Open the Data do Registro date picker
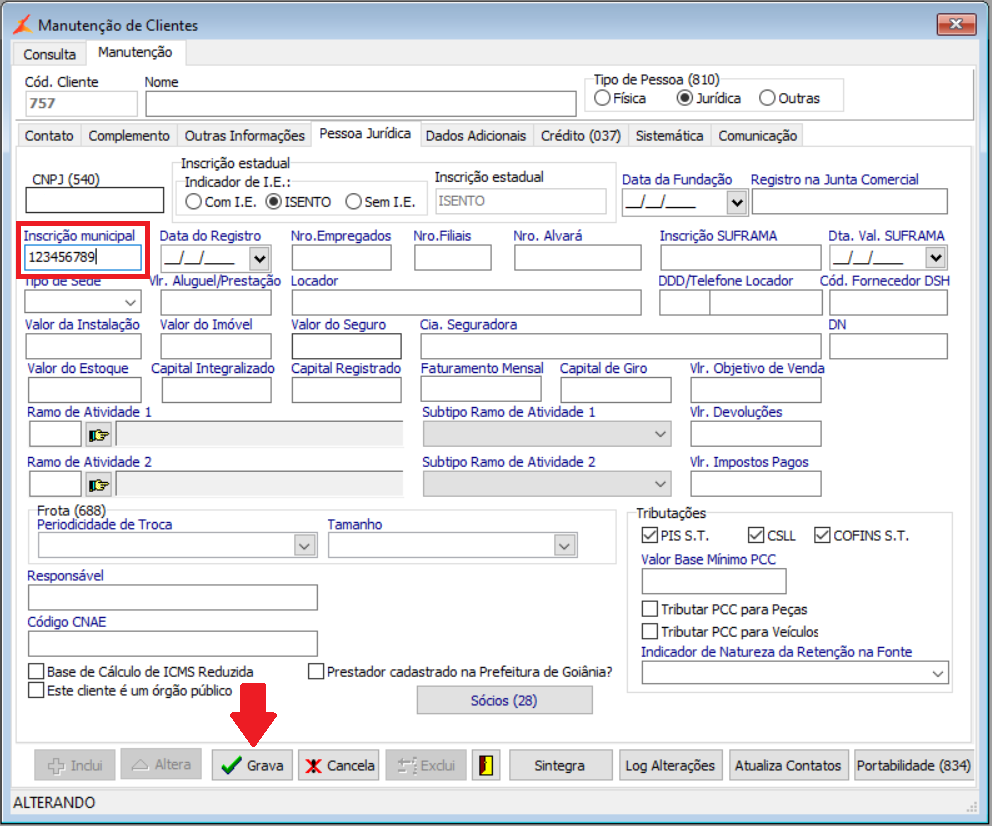Screen dimensions: 992x826 click(x=259, y=258)
